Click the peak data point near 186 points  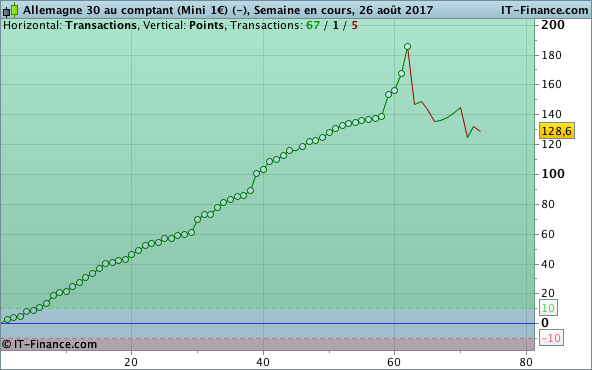pos(407,47)
